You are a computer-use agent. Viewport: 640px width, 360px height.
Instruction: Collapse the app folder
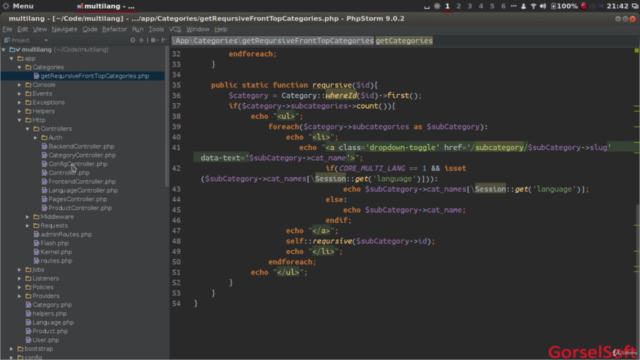pyautogui.click(x=11, y=58)
